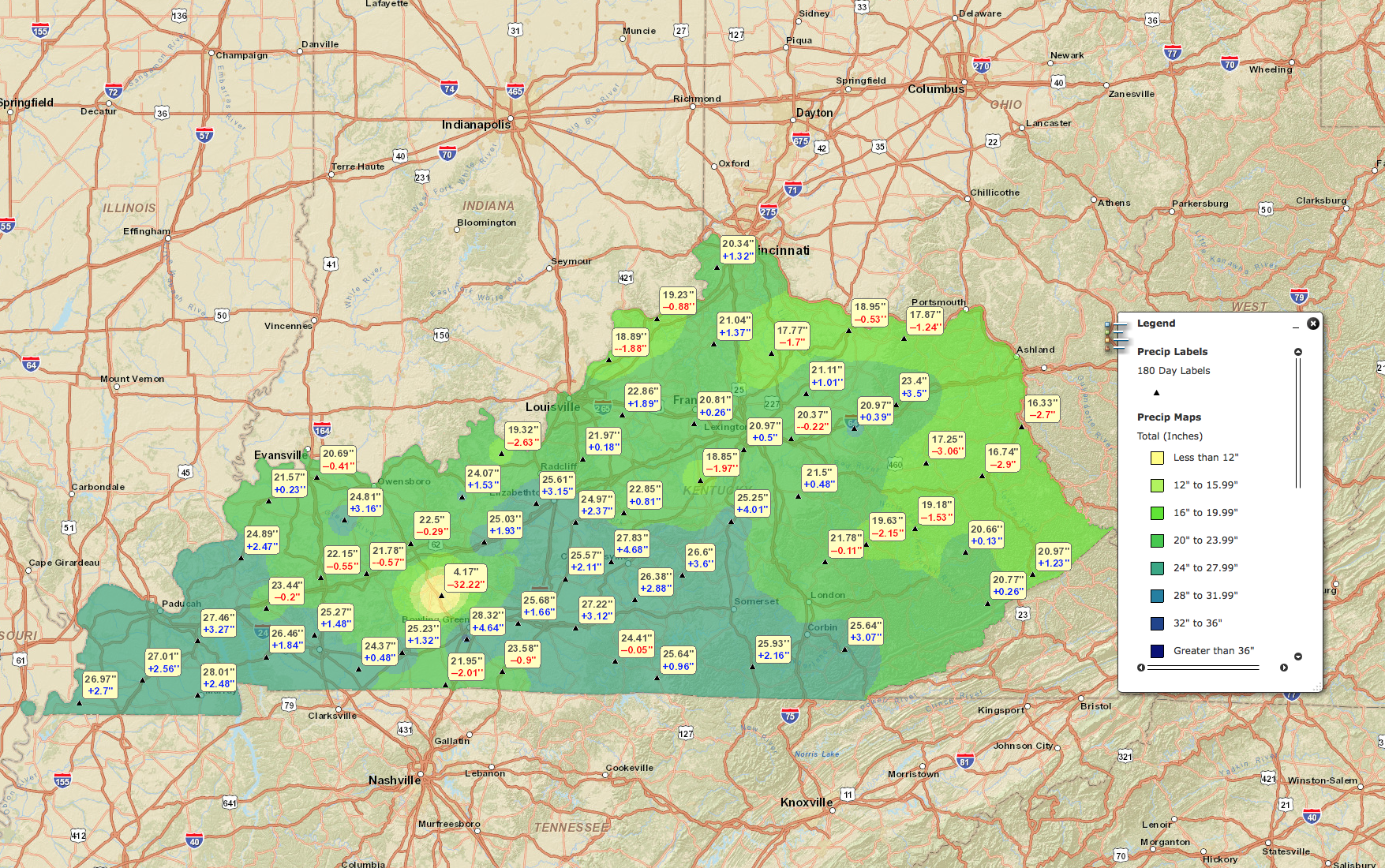The width and height of the screenshot is (1385, 868).
Task: Click the '32" to 36"' color swatch
Action: pos(1157,623)
